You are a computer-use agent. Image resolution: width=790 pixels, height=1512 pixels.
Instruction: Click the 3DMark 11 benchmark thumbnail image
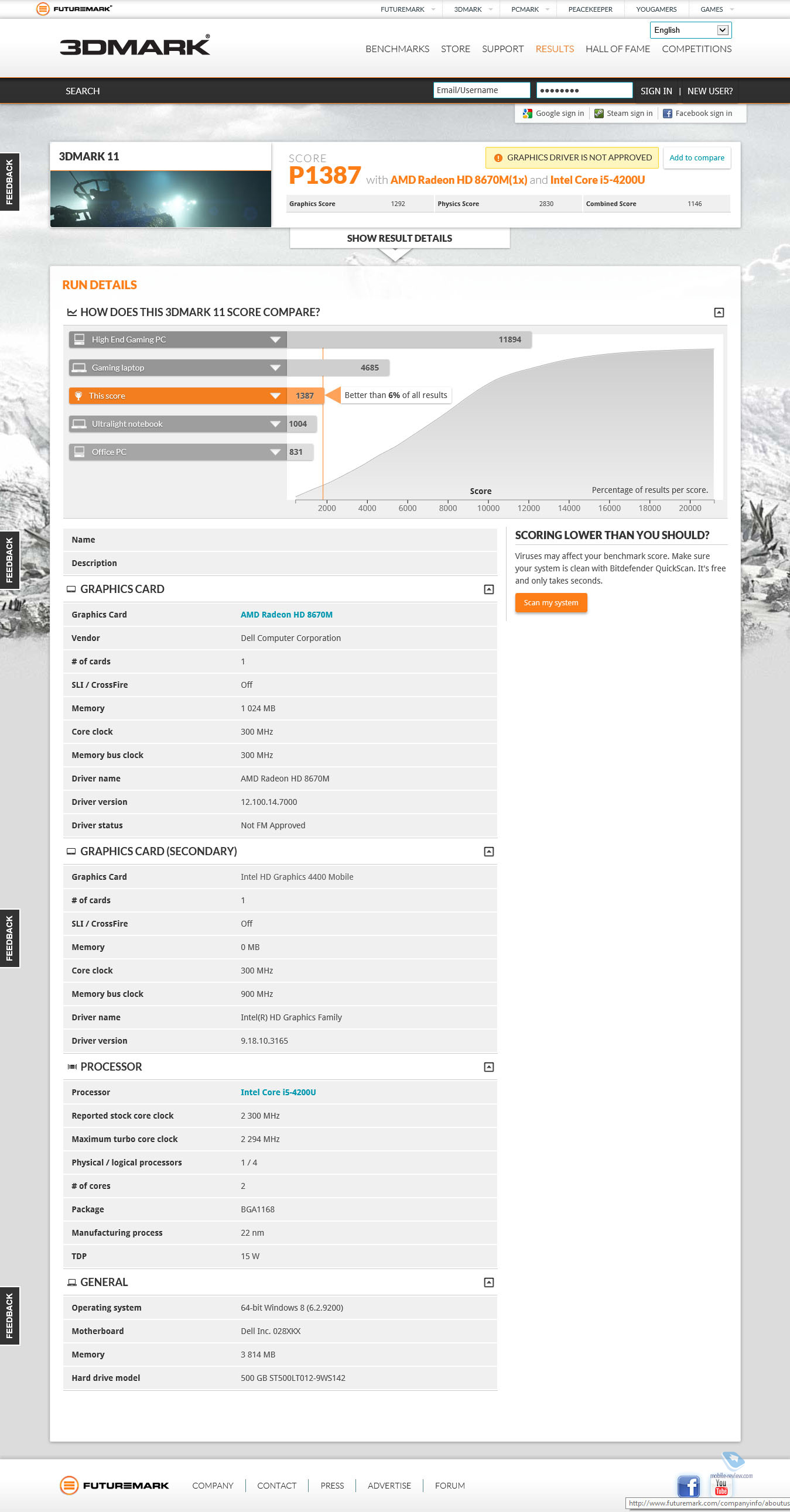click(160, 199)
